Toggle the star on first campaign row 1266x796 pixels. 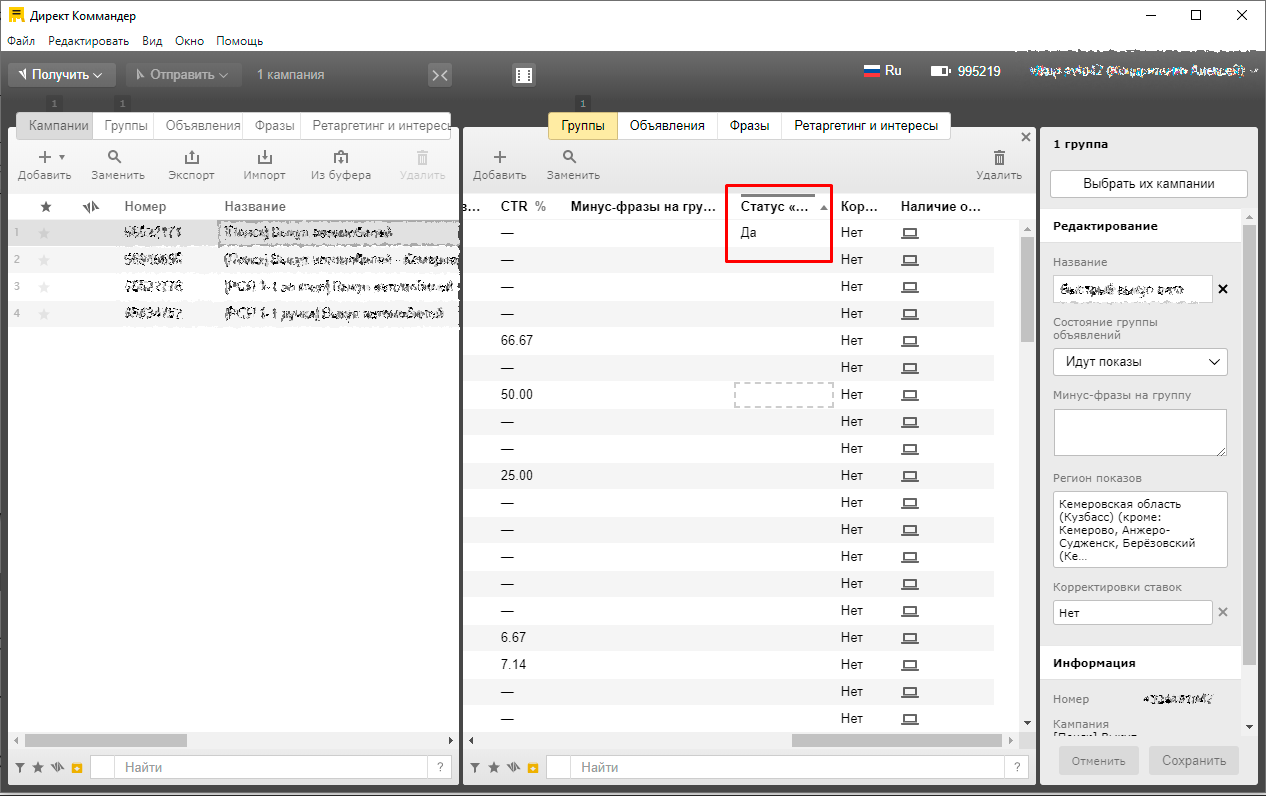pos(44,233)
